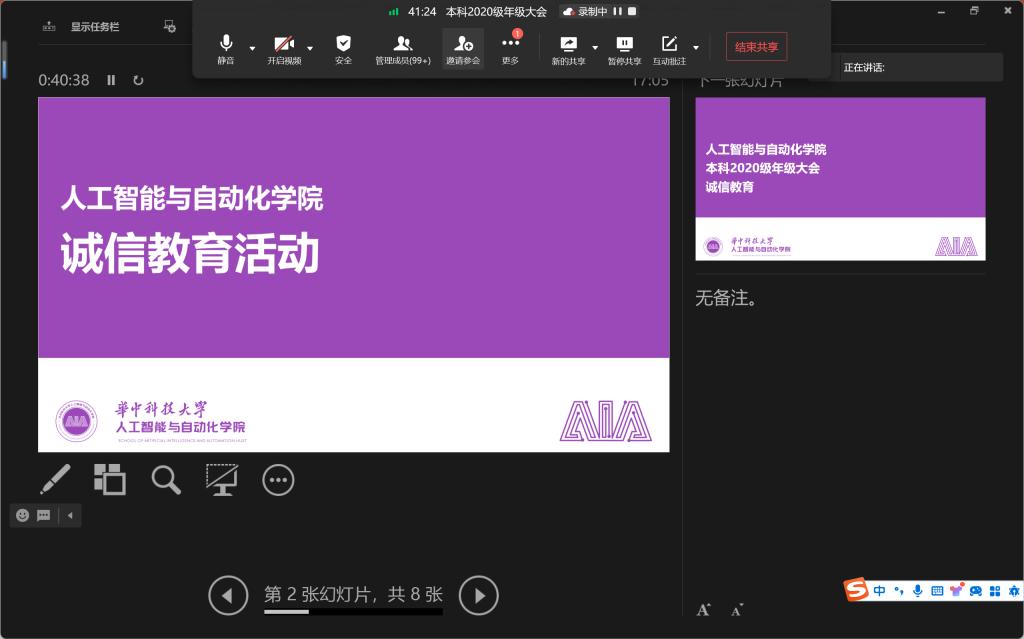Open 管理成员 participants panel
This screenshot has width=1024, height=639.
click(x=403, y=48)
